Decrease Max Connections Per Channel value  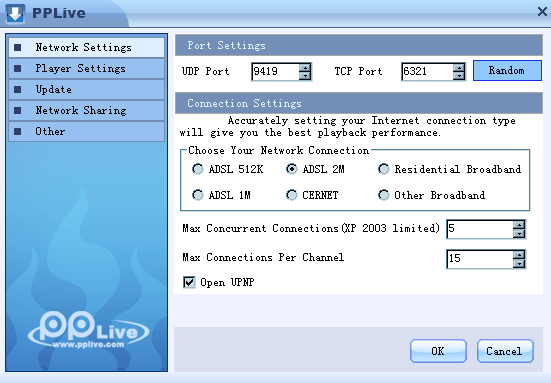519,264
